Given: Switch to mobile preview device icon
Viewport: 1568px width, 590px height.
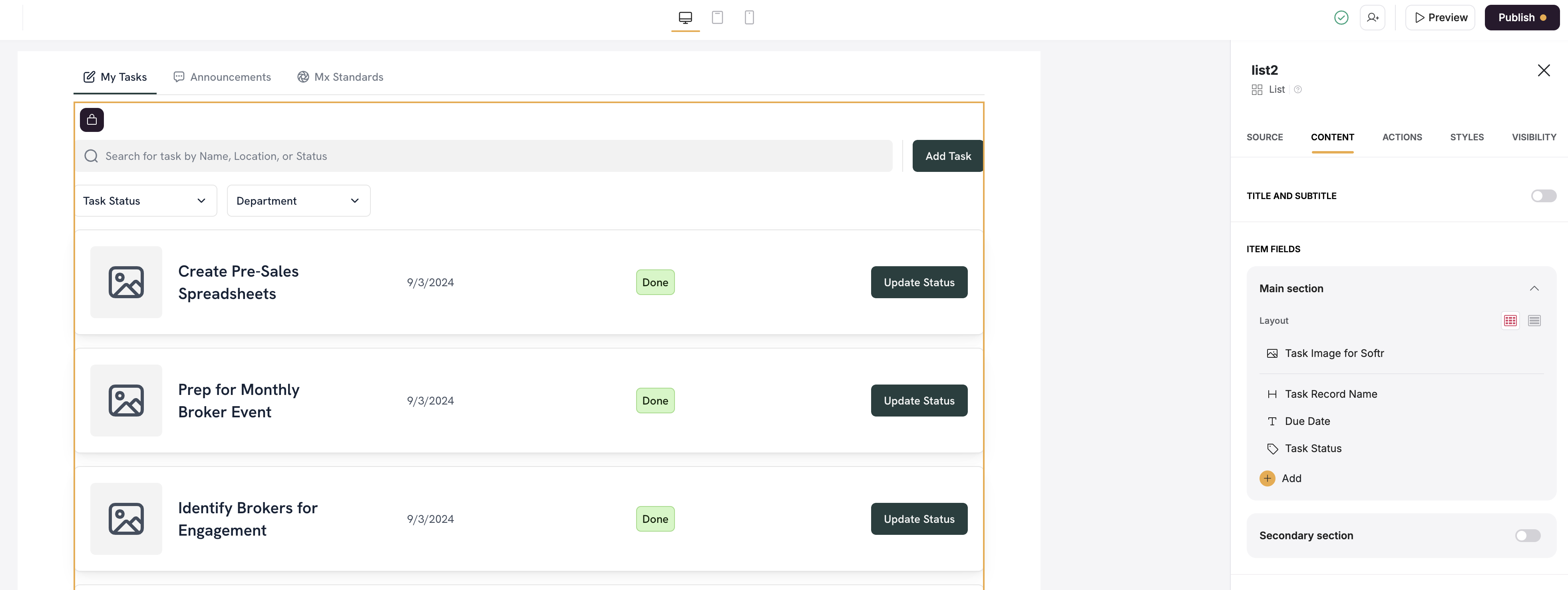Looking at the screenshot, I should [x=749, y=18].
